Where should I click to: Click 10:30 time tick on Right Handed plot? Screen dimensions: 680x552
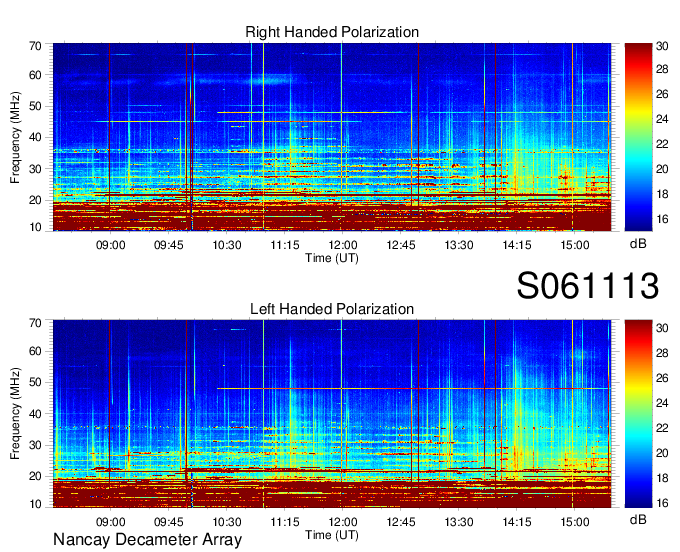click(x=227, y=245)
